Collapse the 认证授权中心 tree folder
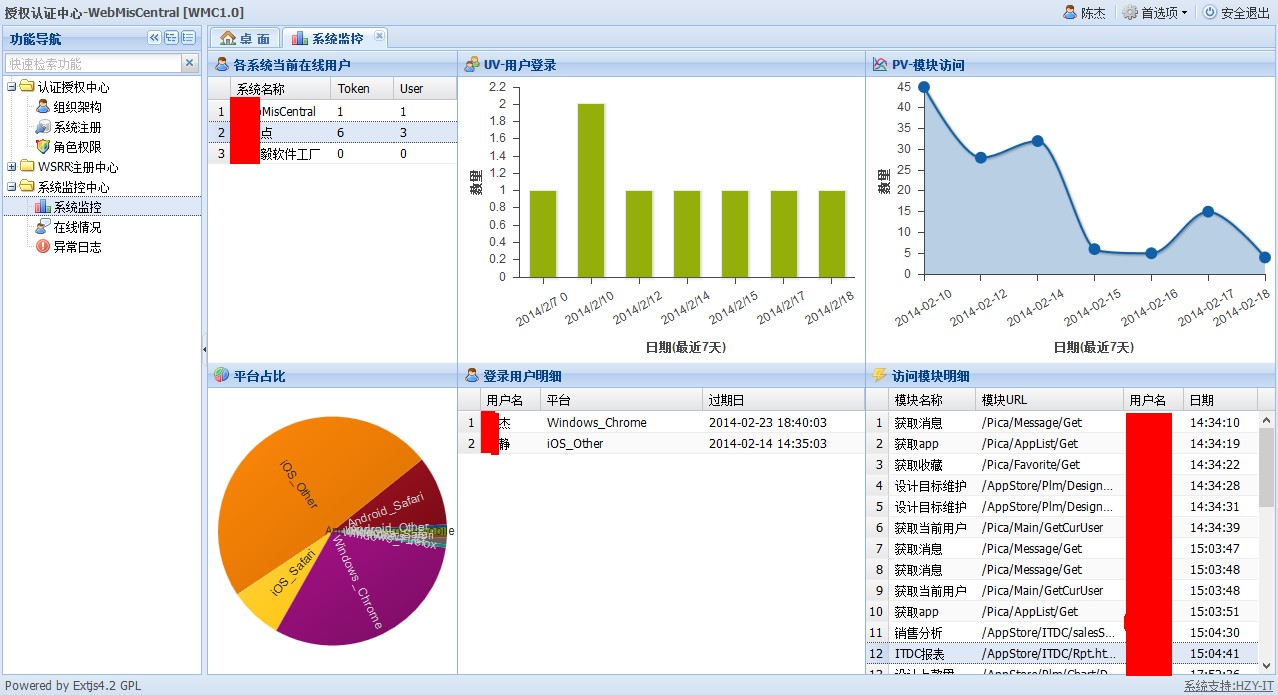 (x=12, y=87)
